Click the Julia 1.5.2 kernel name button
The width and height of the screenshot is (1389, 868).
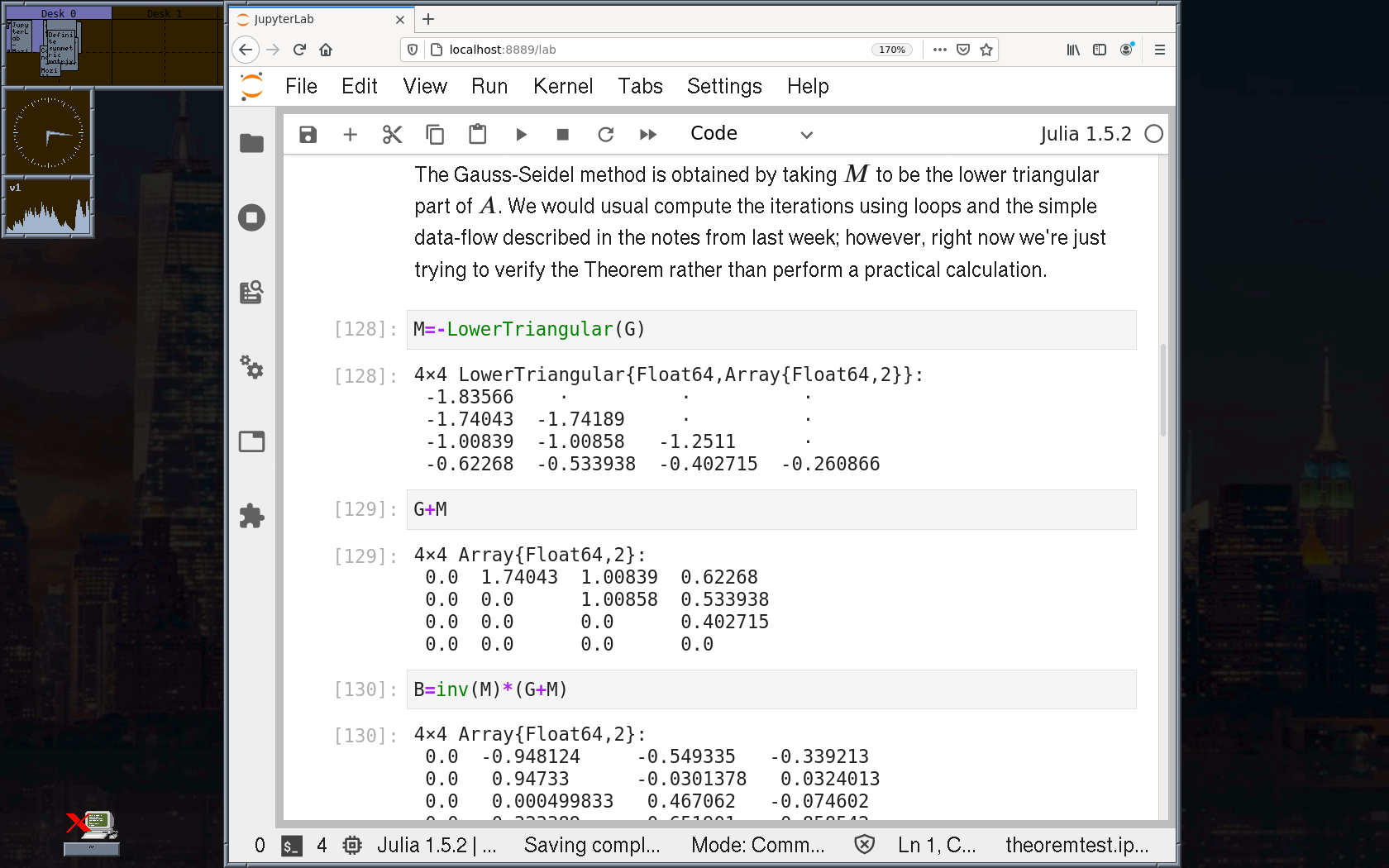click(x=1085, y=134)
